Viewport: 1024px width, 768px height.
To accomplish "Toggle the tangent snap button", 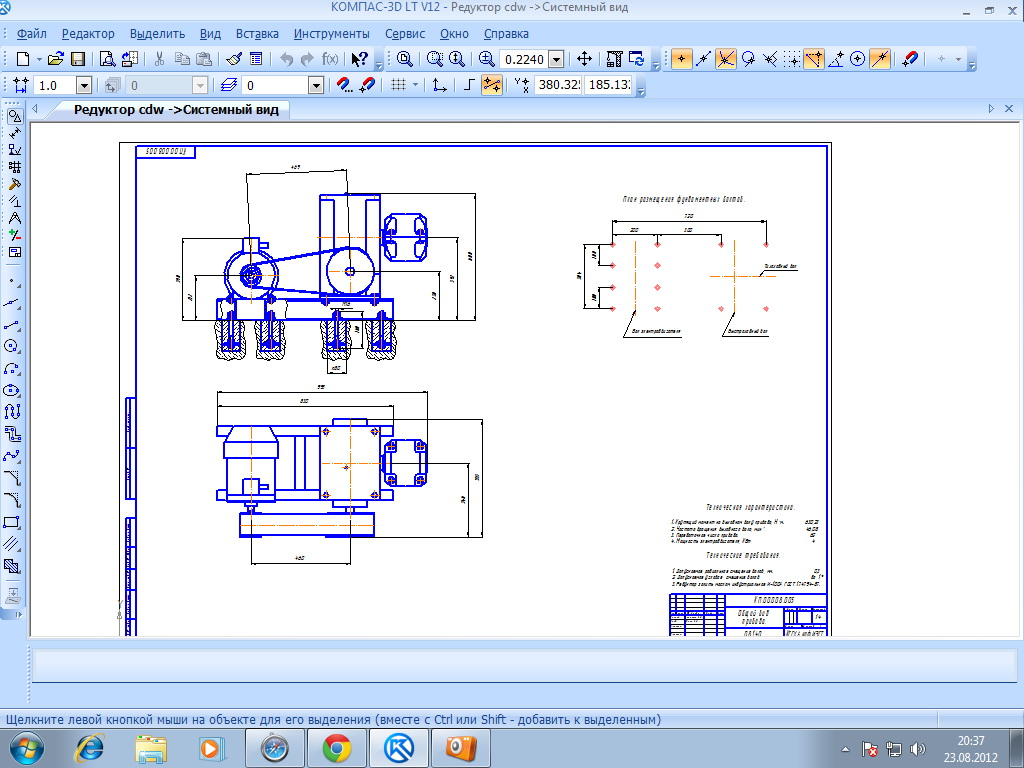I will [x=748, y=59].
